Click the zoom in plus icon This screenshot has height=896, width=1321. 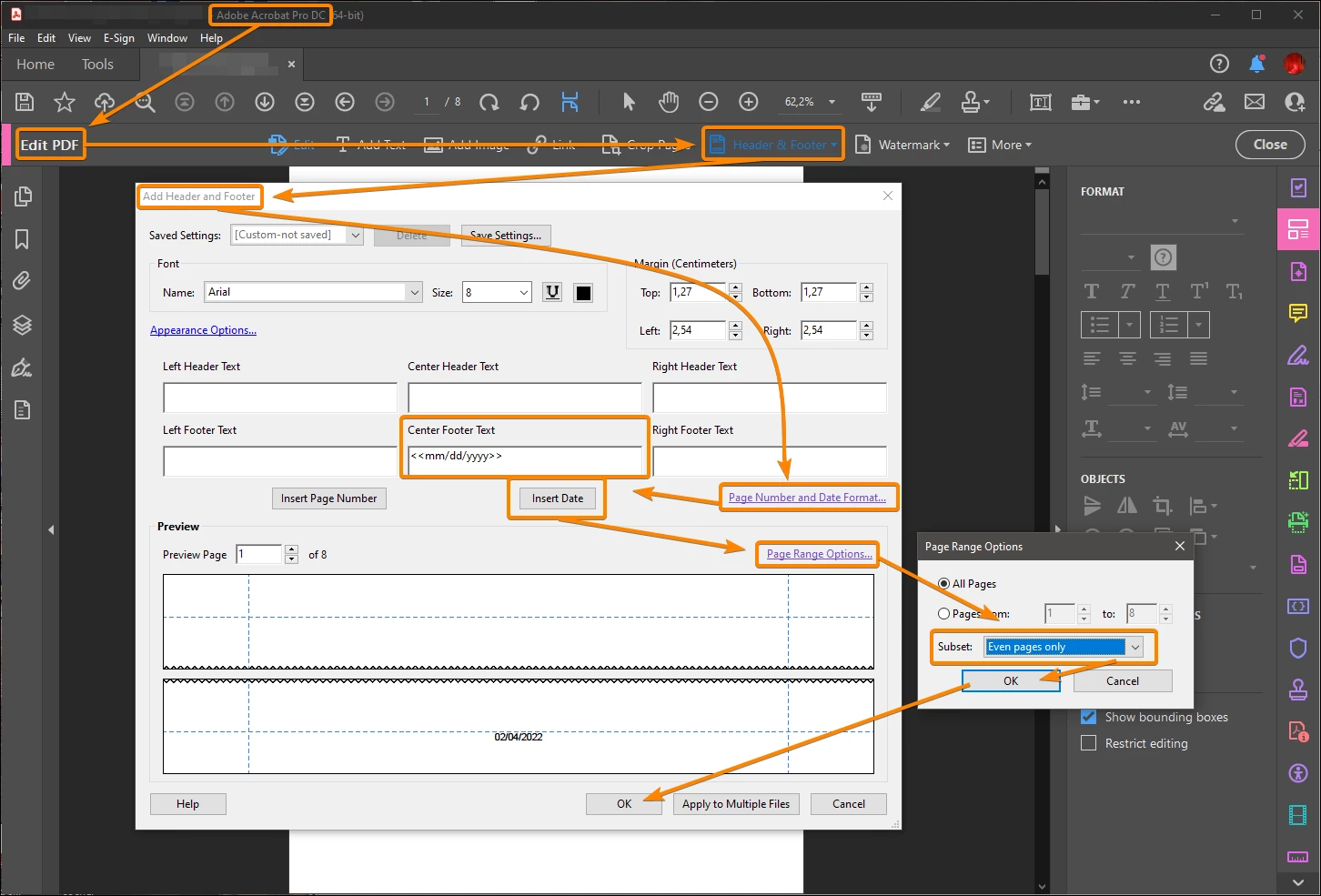click(749, 102)
